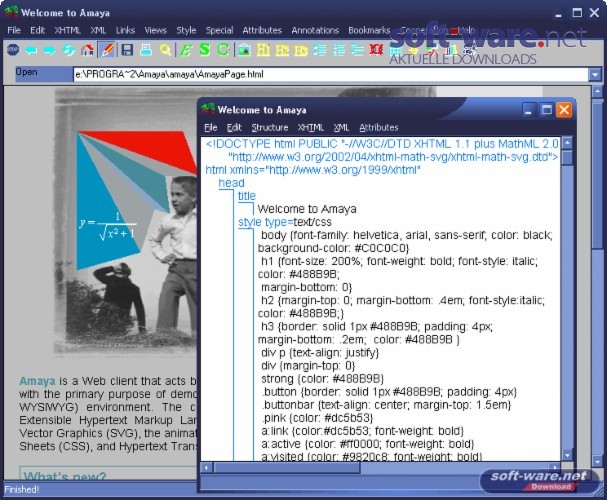Select the style type=text/css element
Viewport: 607px width, 500px height.
click(285, 222)
